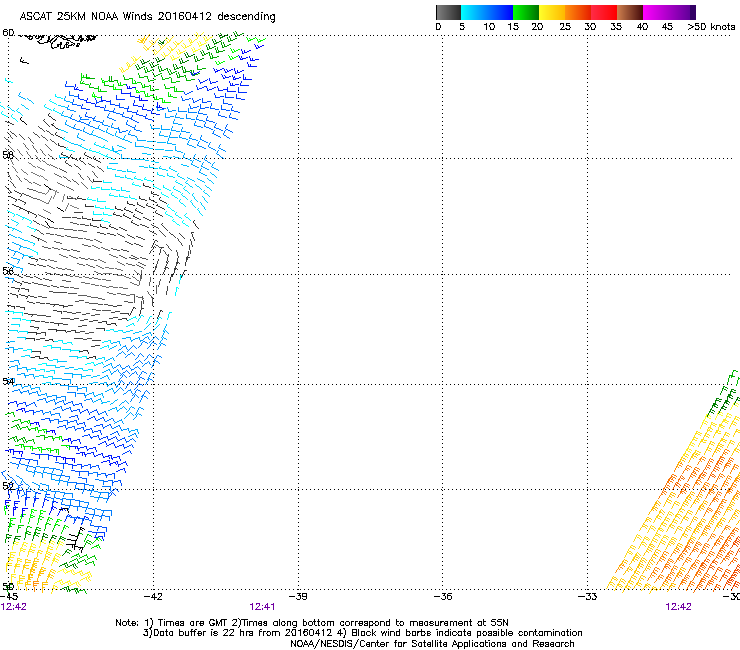Click the right-side purple time '12:42'

678,607
